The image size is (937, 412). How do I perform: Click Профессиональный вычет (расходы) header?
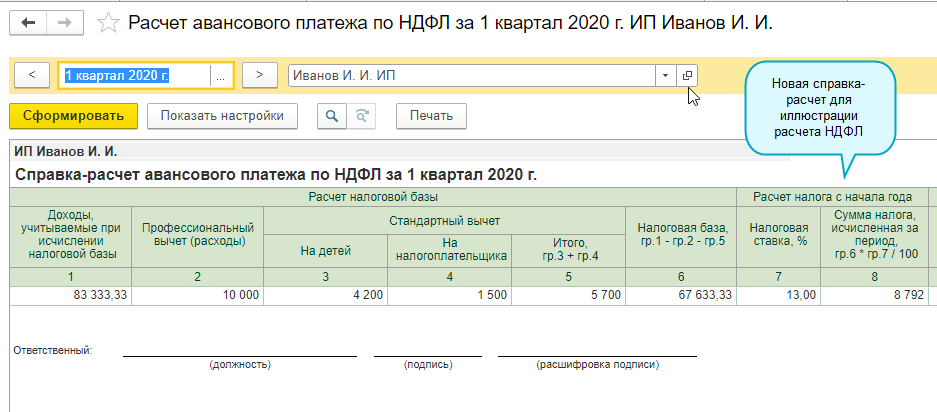pyautogui.click(x=197, y=235)
